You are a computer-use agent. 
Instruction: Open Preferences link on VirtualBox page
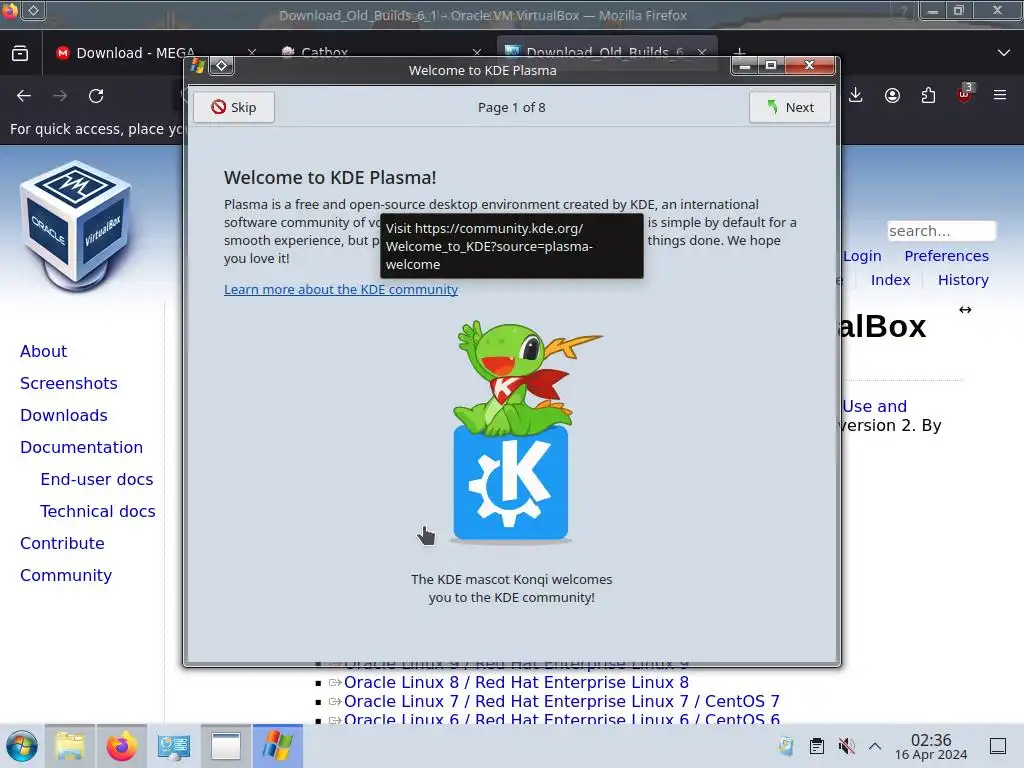click(946, 256)
